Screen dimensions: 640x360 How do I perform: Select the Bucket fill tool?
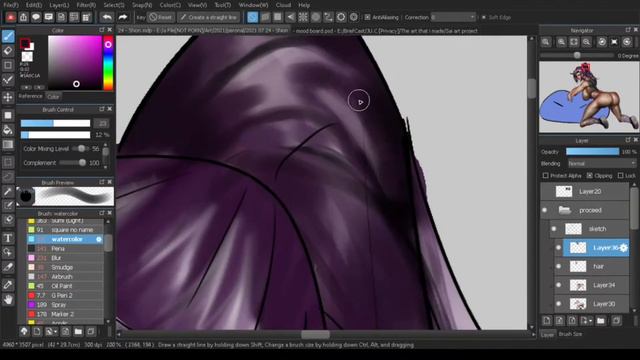8,130
